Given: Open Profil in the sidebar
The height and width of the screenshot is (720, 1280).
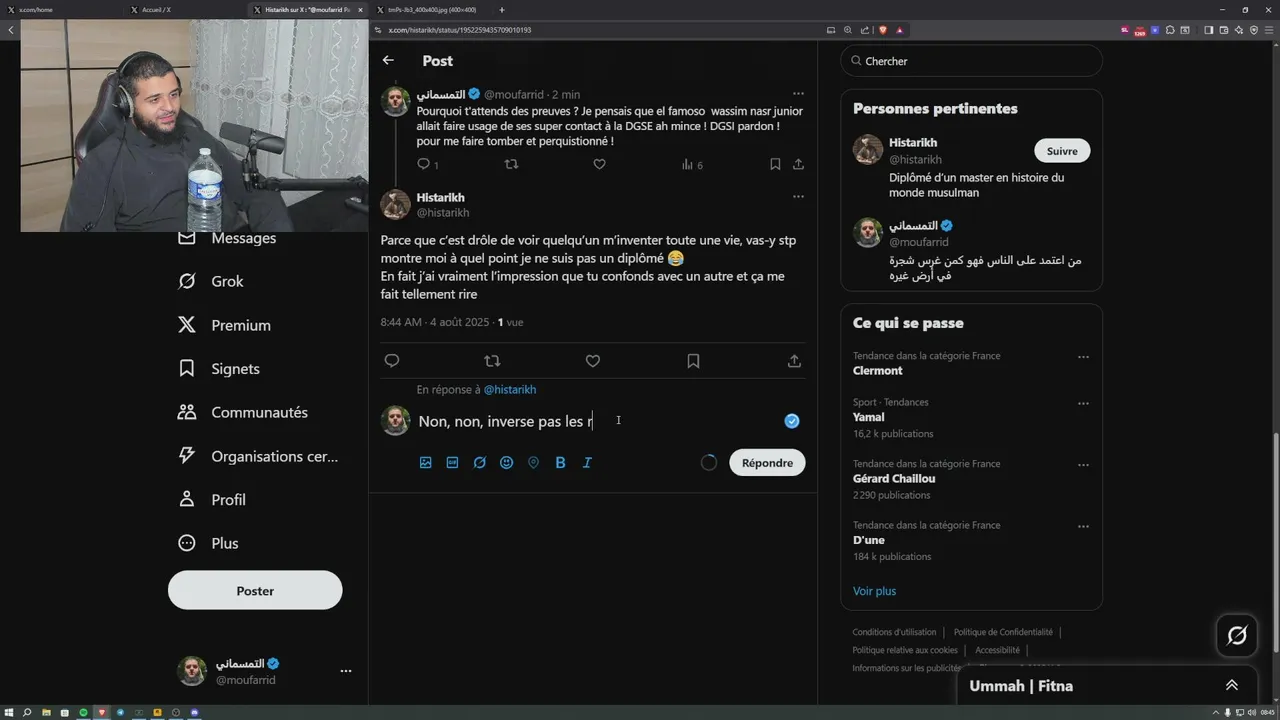Looking at the screenshot, I should tap(212, 499).
